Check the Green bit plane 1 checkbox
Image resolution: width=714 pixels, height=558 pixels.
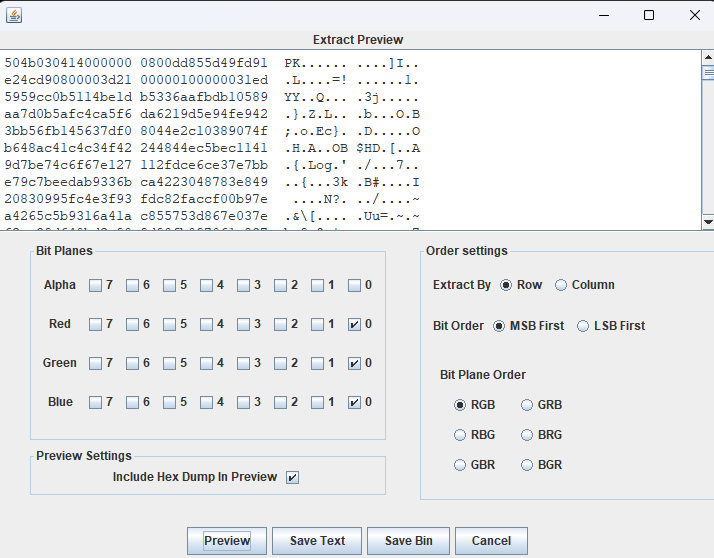pos(317,363)
